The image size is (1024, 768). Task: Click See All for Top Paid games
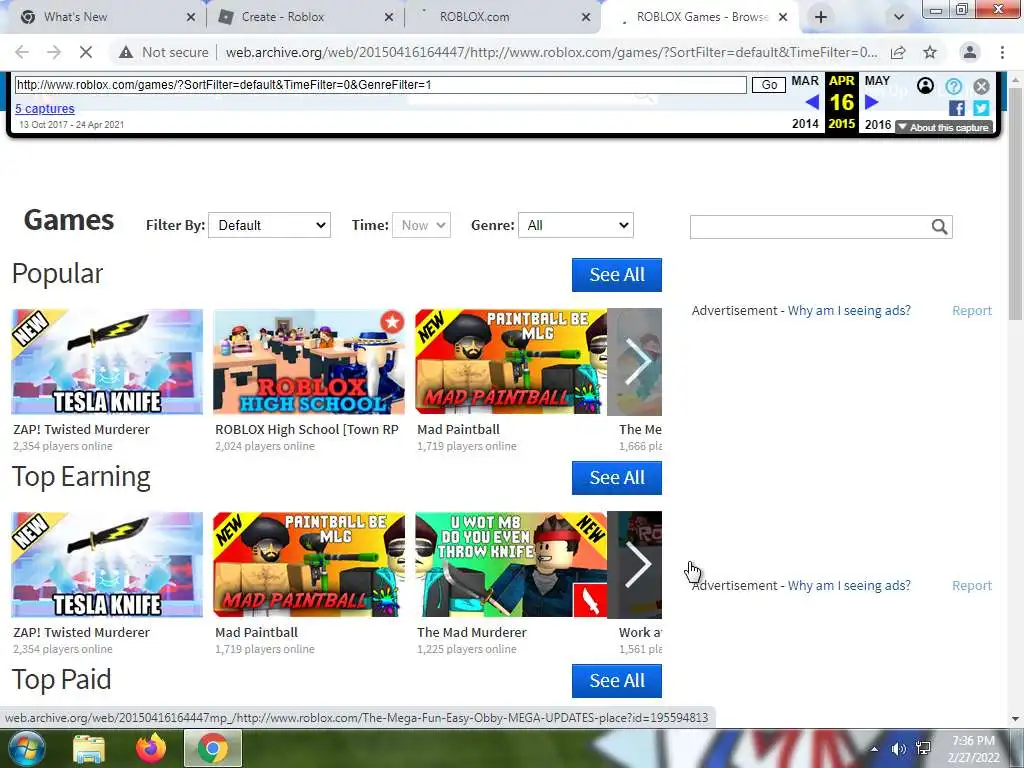click(x=616, y=681)
